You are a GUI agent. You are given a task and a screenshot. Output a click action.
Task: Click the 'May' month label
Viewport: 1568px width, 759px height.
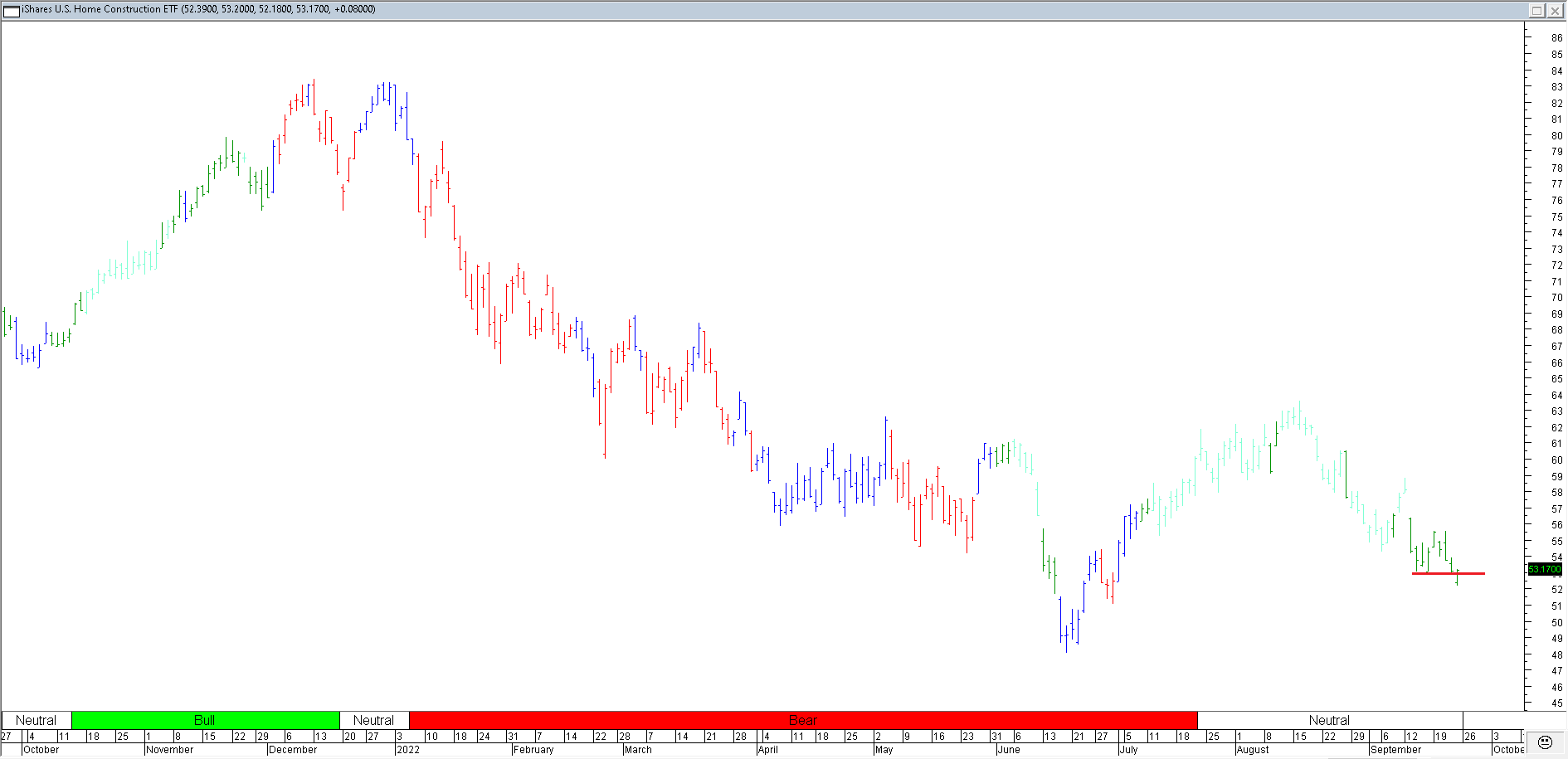click(x=884, y=750)
